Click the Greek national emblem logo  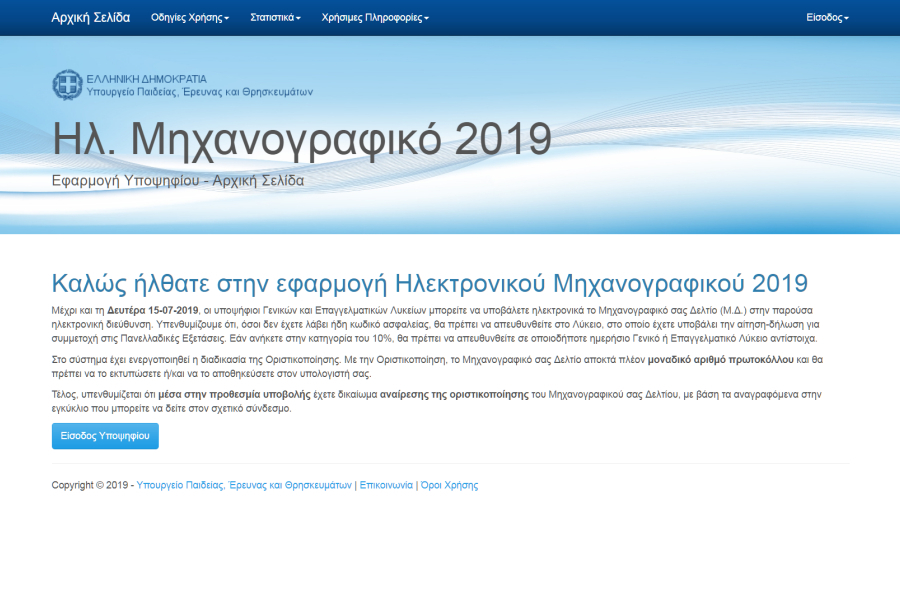click(68, 85)
